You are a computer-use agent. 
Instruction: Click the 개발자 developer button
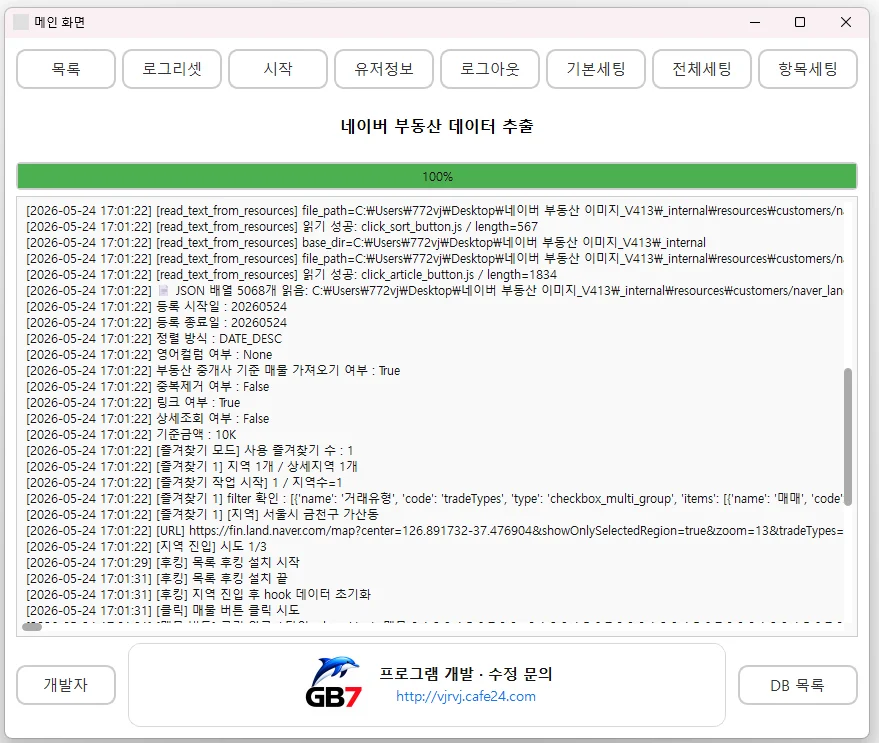pyautogui.click(x=66, y=685)
